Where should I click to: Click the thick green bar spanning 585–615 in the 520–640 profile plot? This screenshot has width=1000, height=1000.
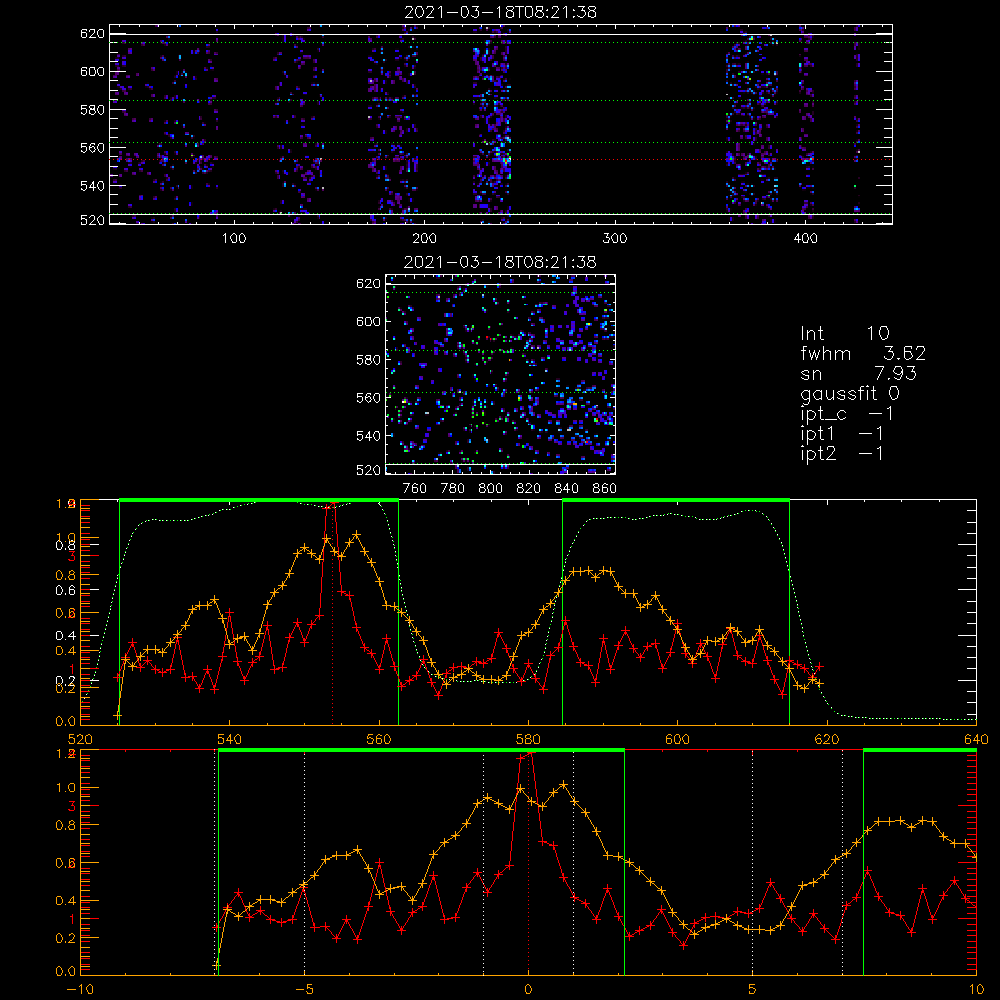pos(676,500)
